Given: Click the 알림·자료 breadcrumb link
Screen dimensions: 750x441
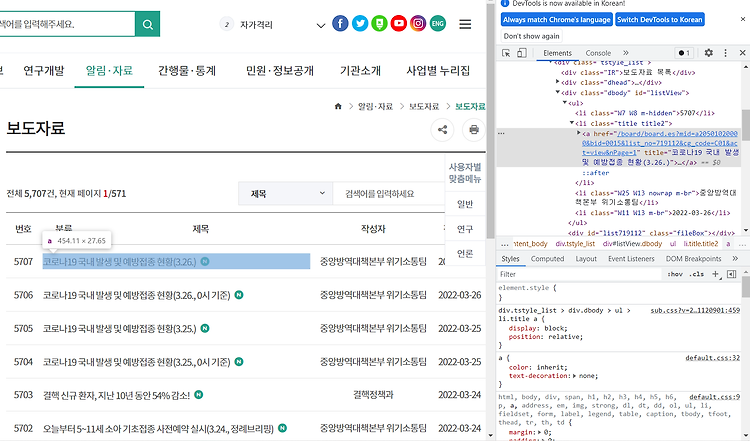Looking at the screenshot, I should pyautogui.click(x=375, y=106).
